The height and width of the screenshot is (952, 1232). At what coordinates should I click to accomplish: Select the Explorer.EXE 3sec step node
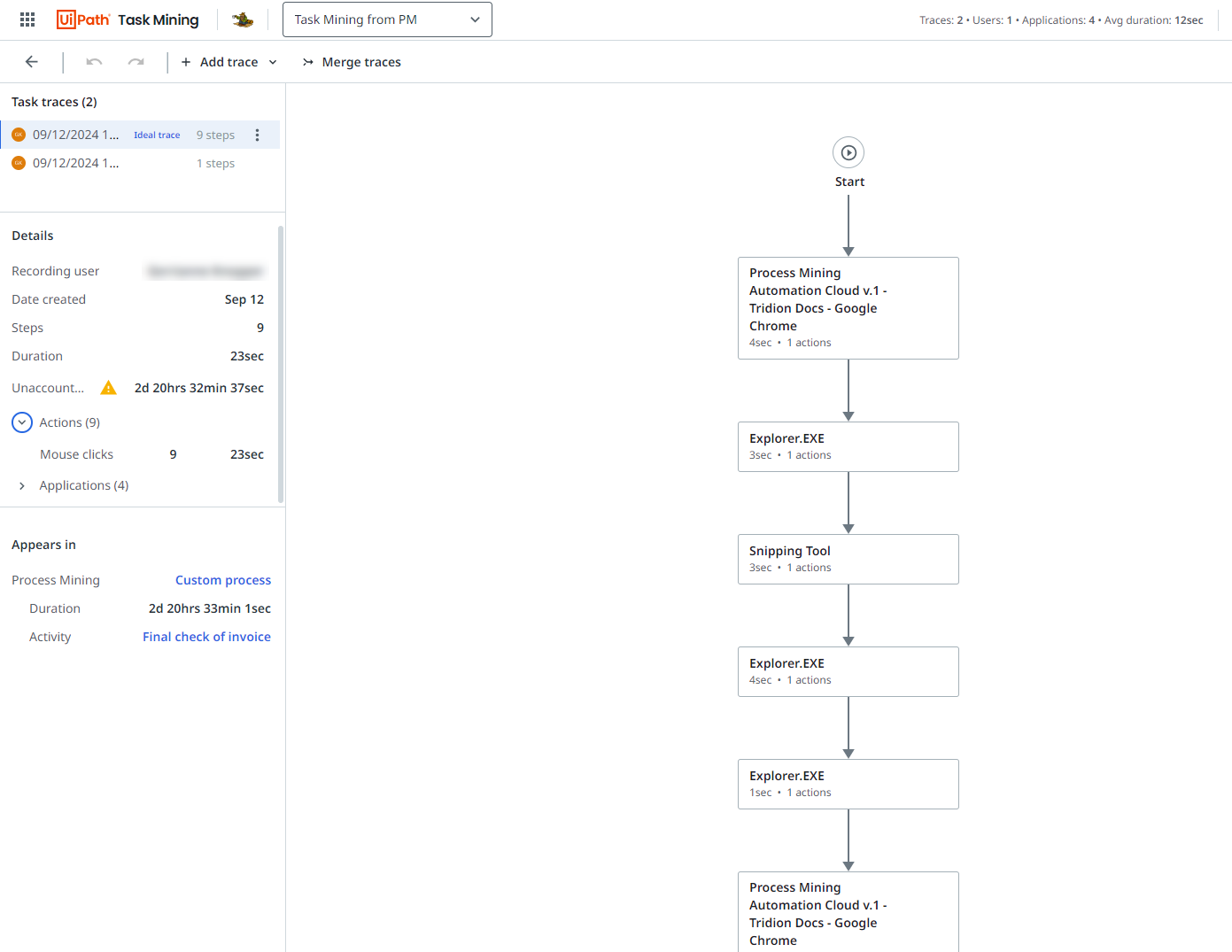[848, 446]
